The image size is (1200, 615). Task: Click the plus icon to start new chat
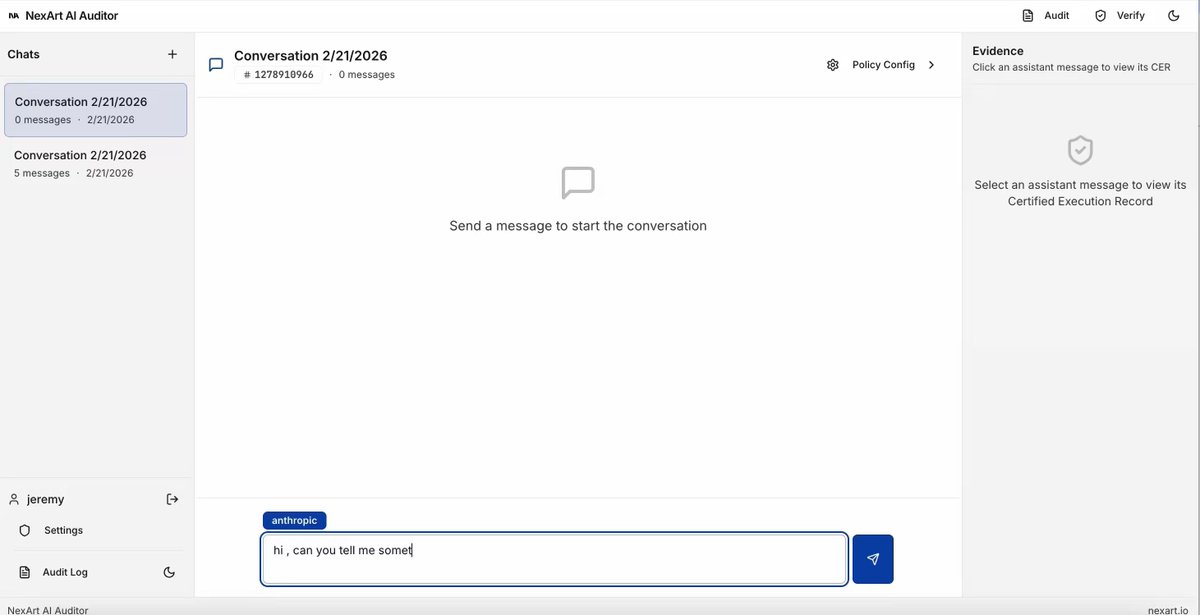172,54
